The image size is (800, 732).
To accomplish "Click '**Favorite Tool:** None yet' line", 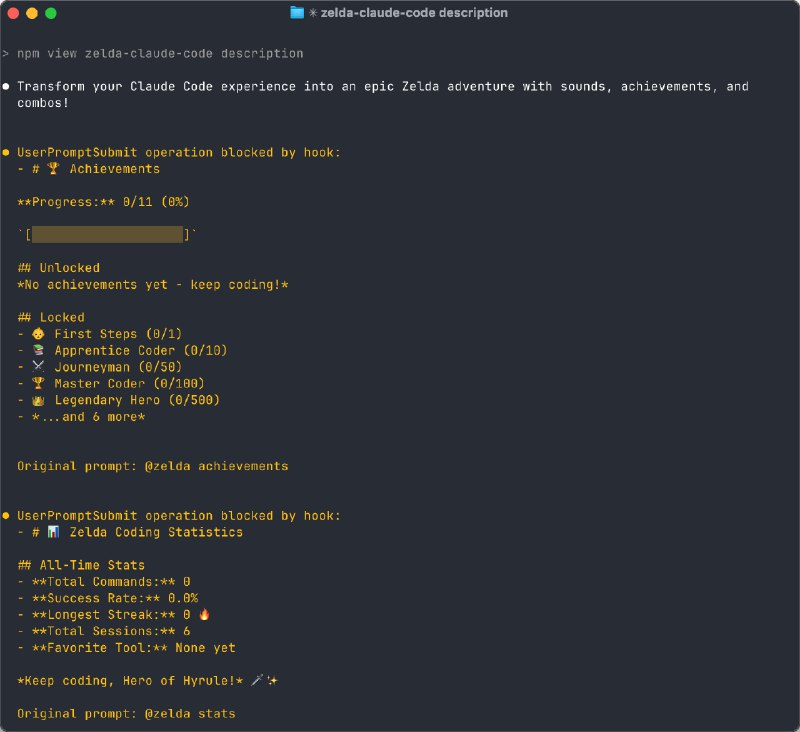I will tap(134, 648).
